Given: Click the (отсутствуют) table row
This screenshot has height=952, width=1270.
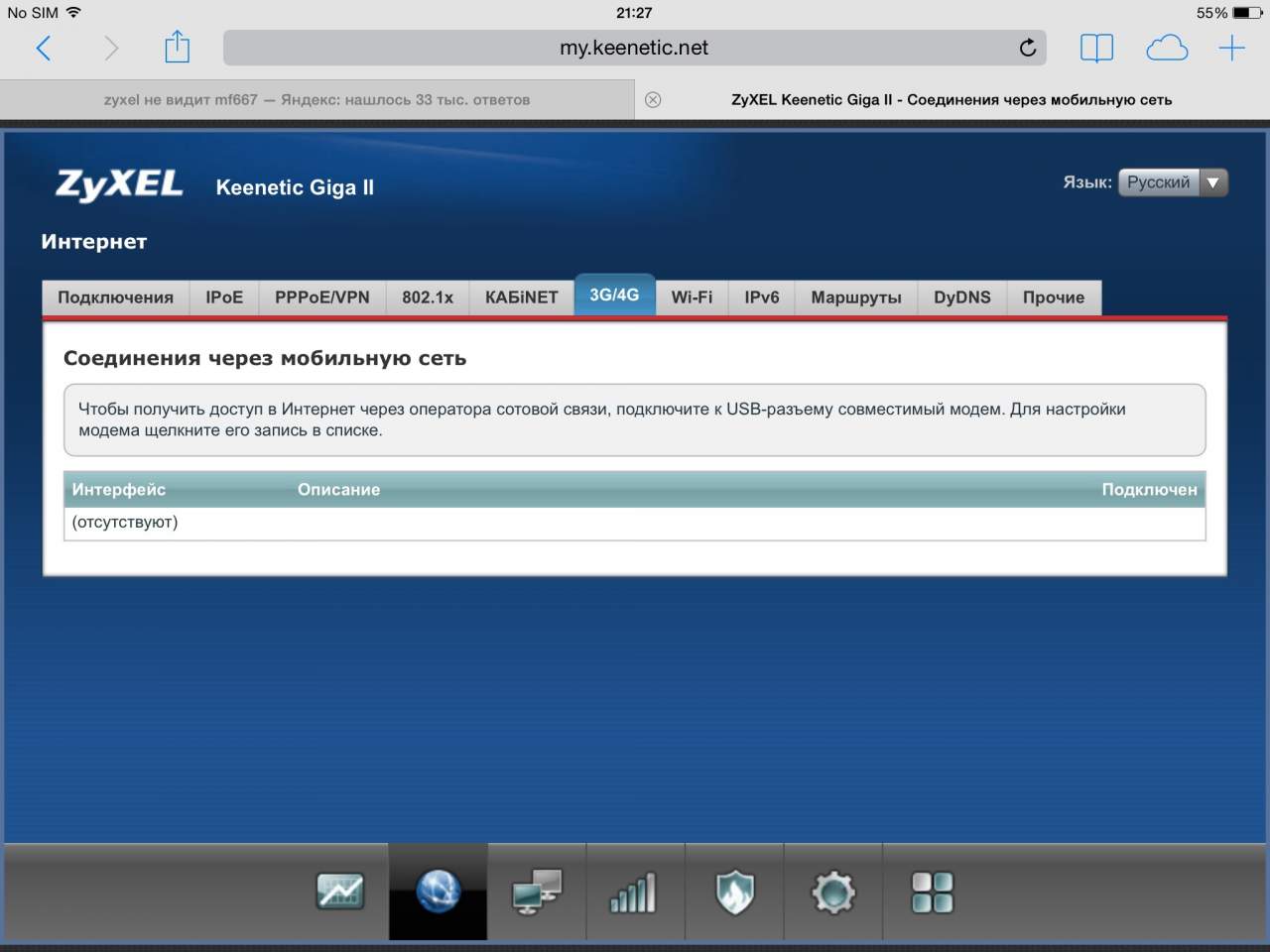Looking at the screenshot, I should click(x=635, y=523).
